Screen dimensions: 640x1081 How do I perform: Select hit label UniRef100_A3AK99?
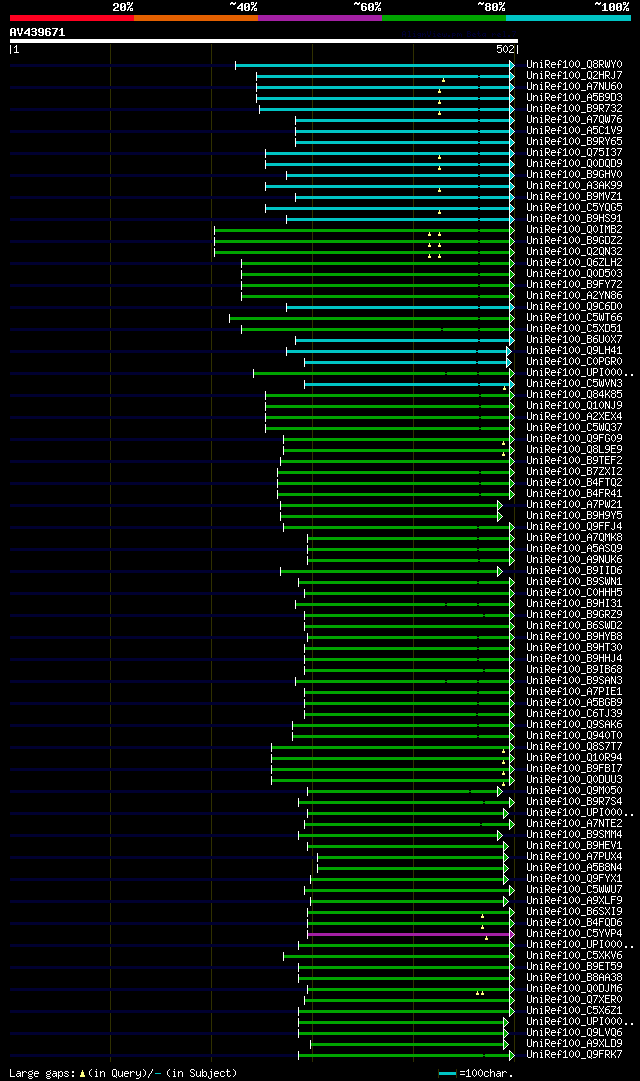(574, 186)
